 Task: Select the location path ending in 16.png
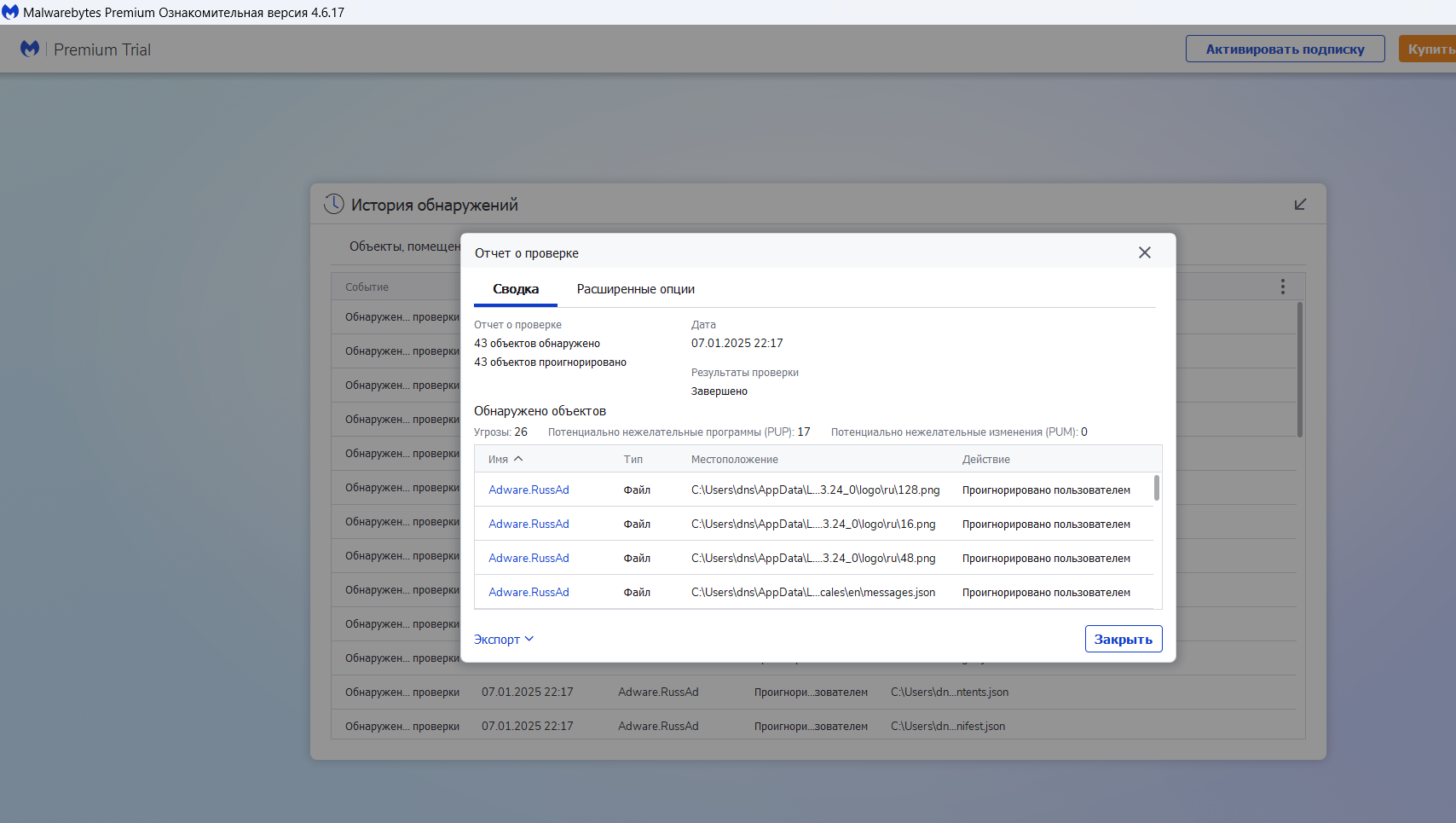(813, 524)
